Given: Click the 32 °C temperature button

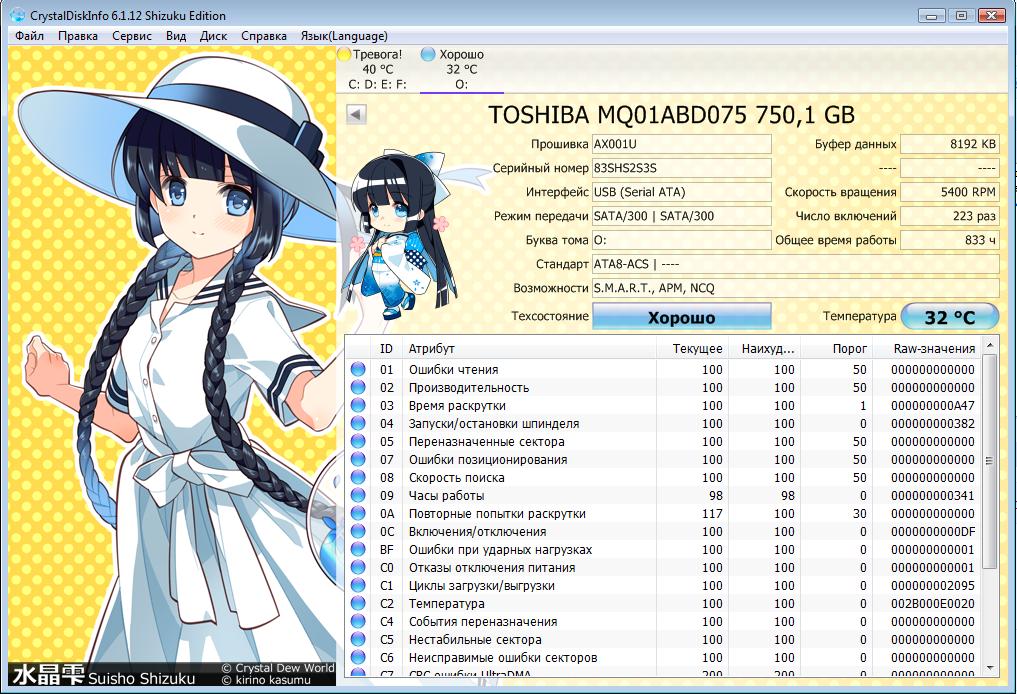Looking at the screenshot, I should coord(950,317).
